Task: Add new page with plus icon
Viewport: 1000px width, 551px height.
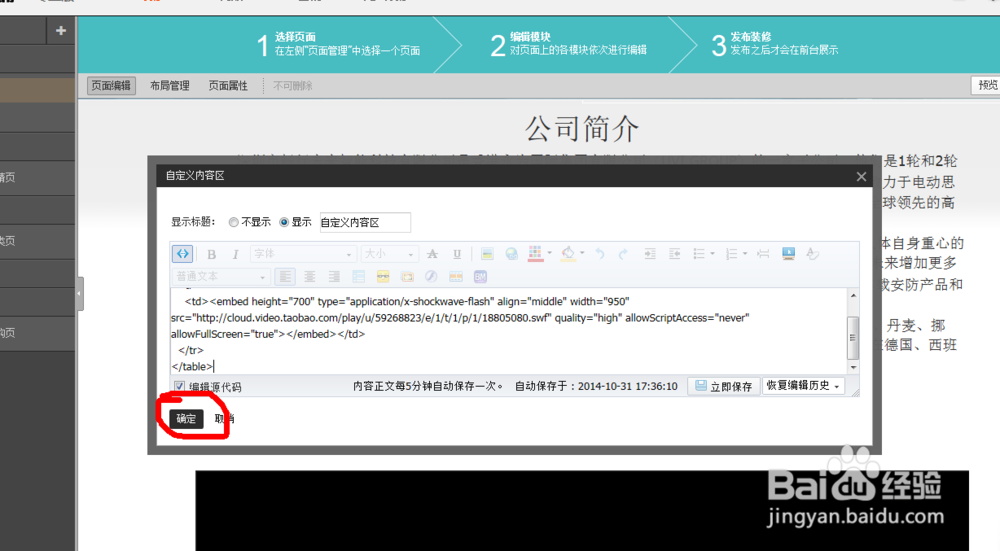Action: [61, 30]
